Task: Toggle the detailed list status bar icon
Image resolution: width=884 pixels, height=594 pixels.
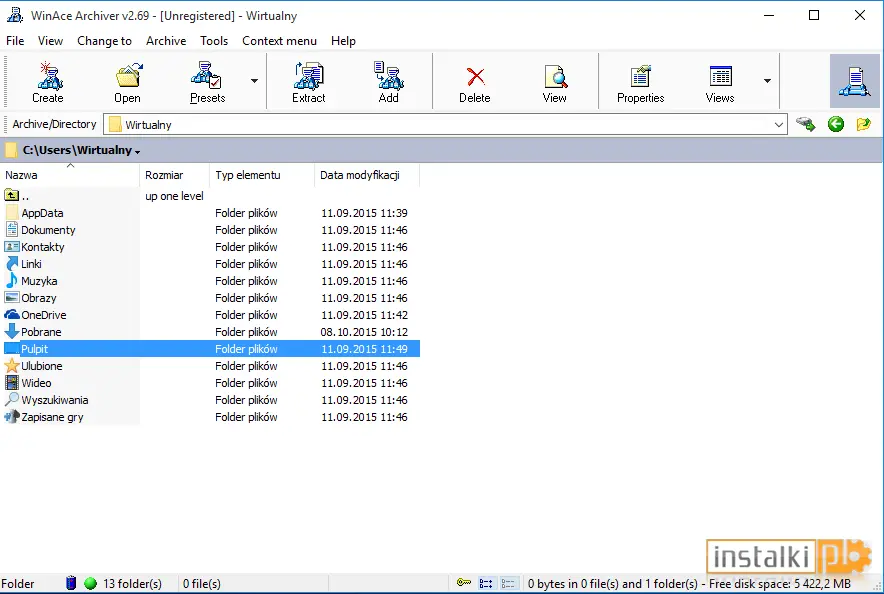Action: [x=486, y=583]
